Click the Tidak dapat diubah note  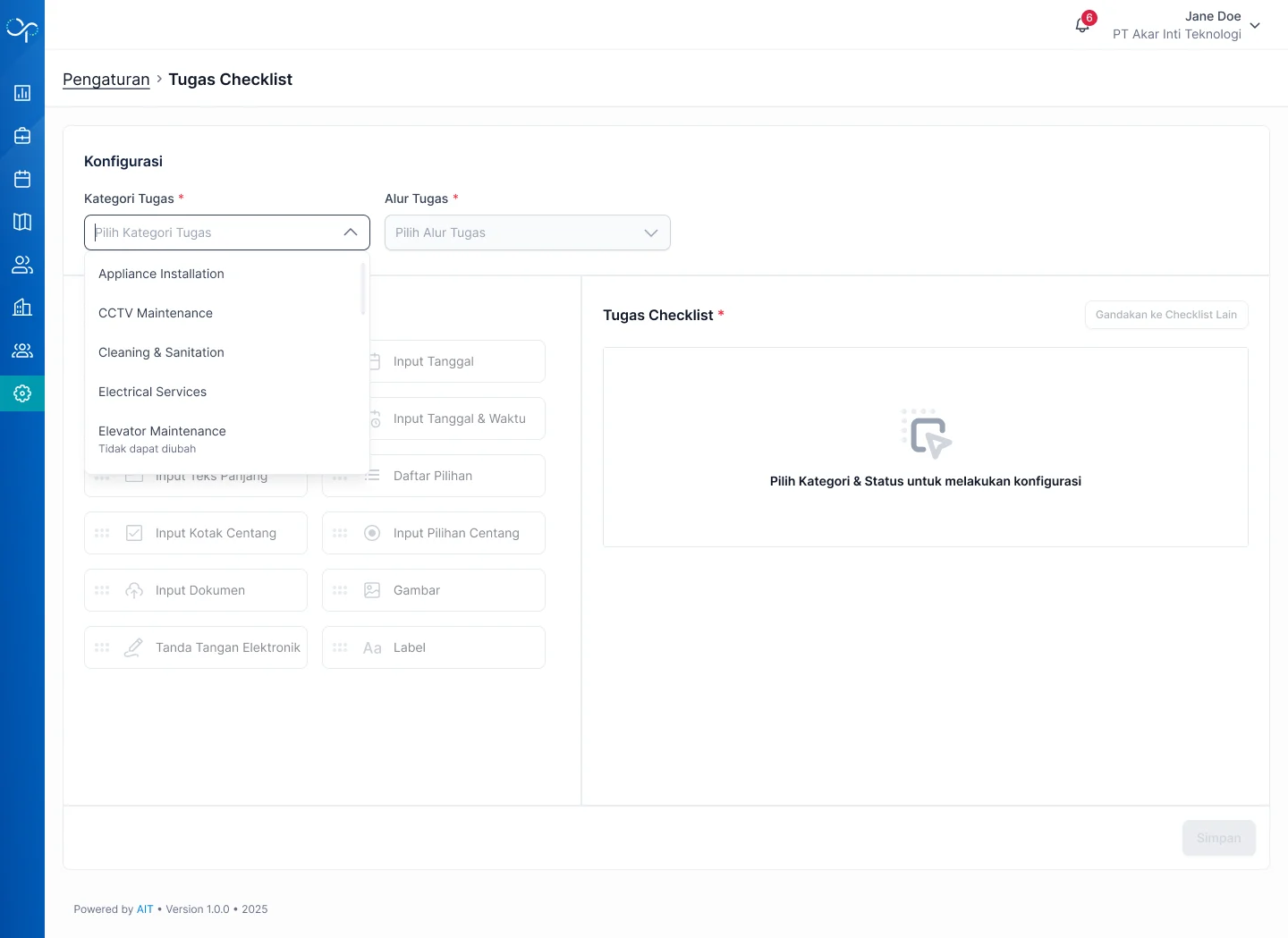[x=147, y=449]
